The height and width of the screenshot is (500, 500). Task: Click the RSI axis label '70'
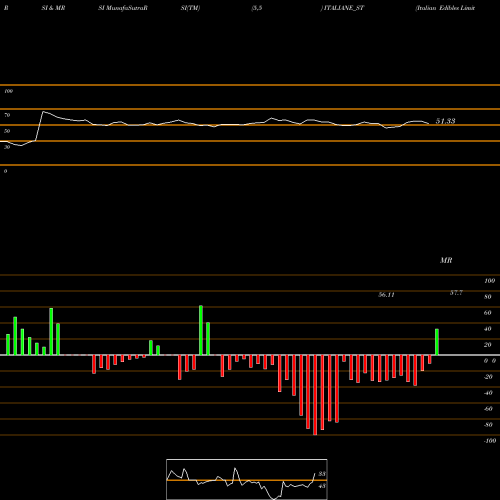pyautogui.click(x=7, y=115)
